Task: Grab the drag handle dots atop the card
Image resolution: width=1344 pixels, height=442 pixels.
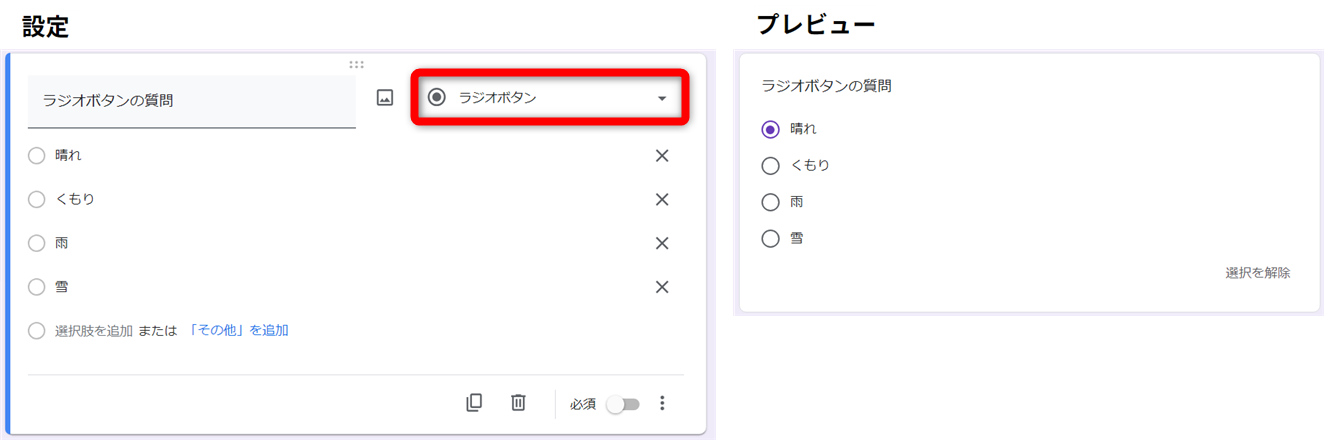Action: click(356, 64)
